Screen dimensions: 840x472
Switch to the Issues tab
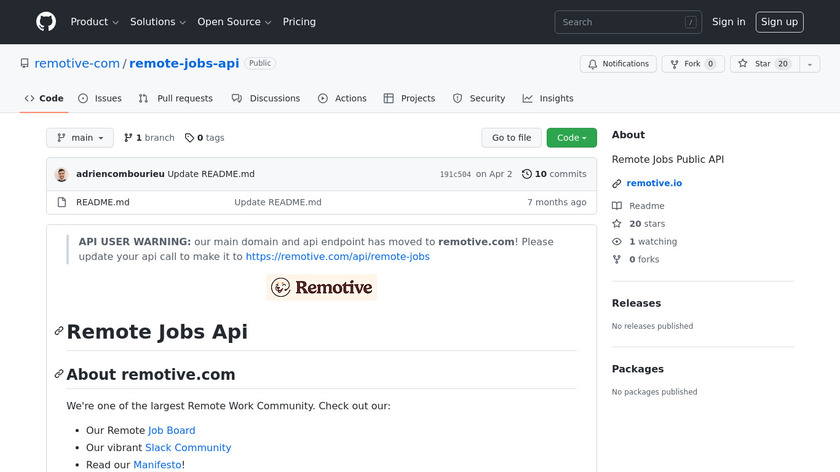[100, 98]
